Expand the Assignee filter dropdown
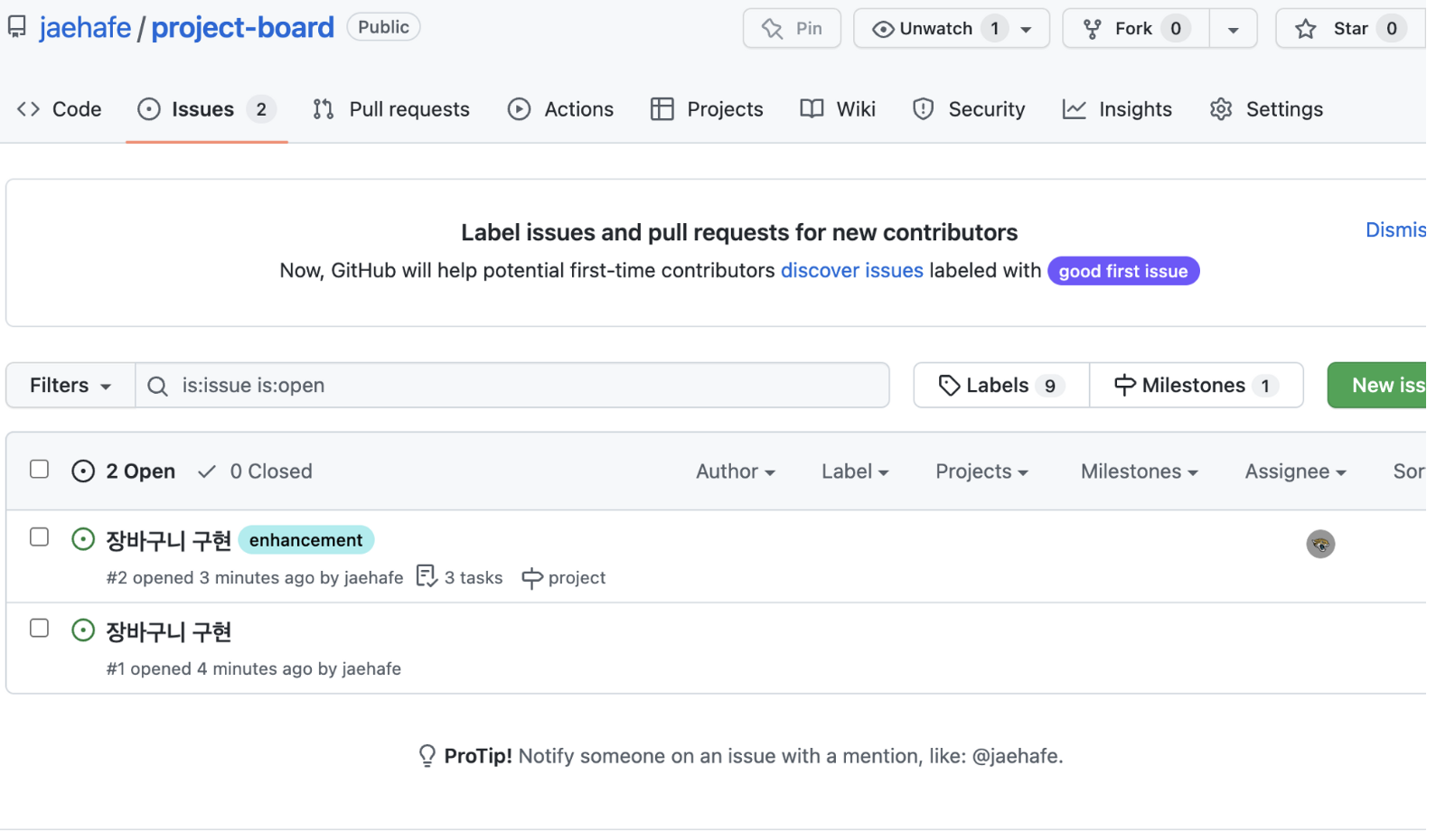Screen dimensions: 1455x840 [x=1294, y=471]
